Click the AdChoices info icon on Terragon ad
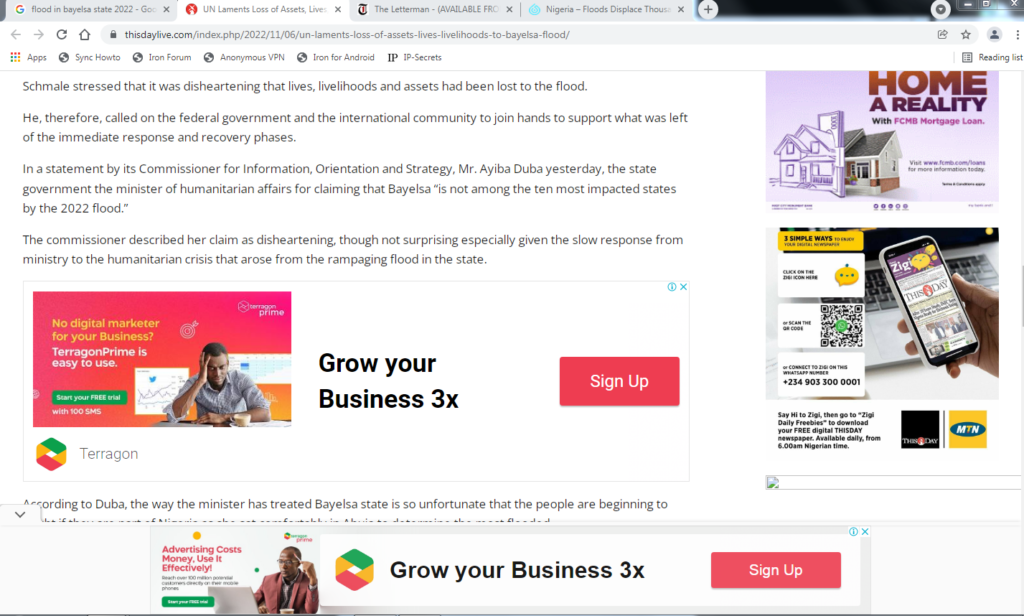 tap(671, 287)
